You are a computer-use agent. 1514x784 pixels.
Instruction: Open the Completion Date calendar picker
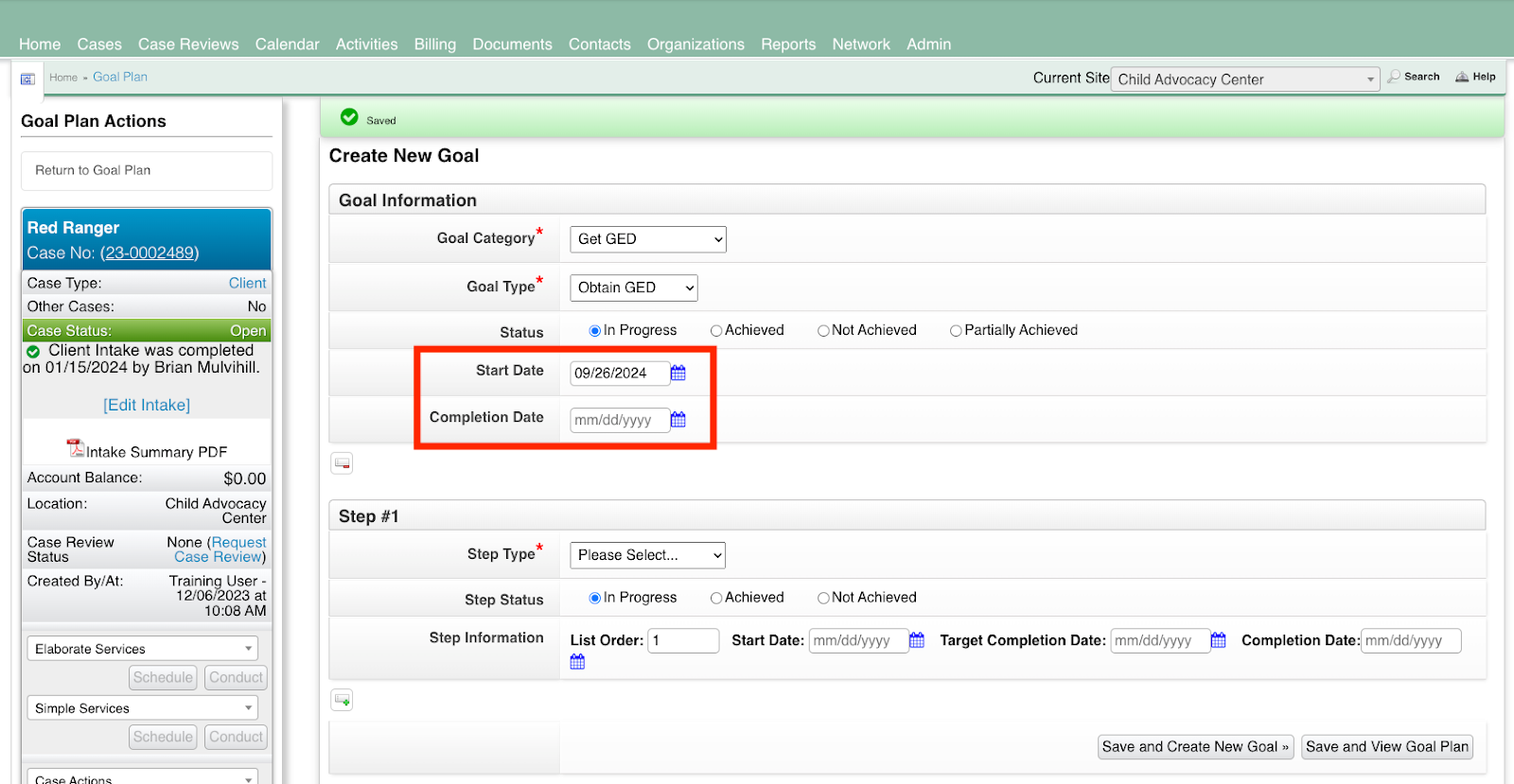pos(678,419)
